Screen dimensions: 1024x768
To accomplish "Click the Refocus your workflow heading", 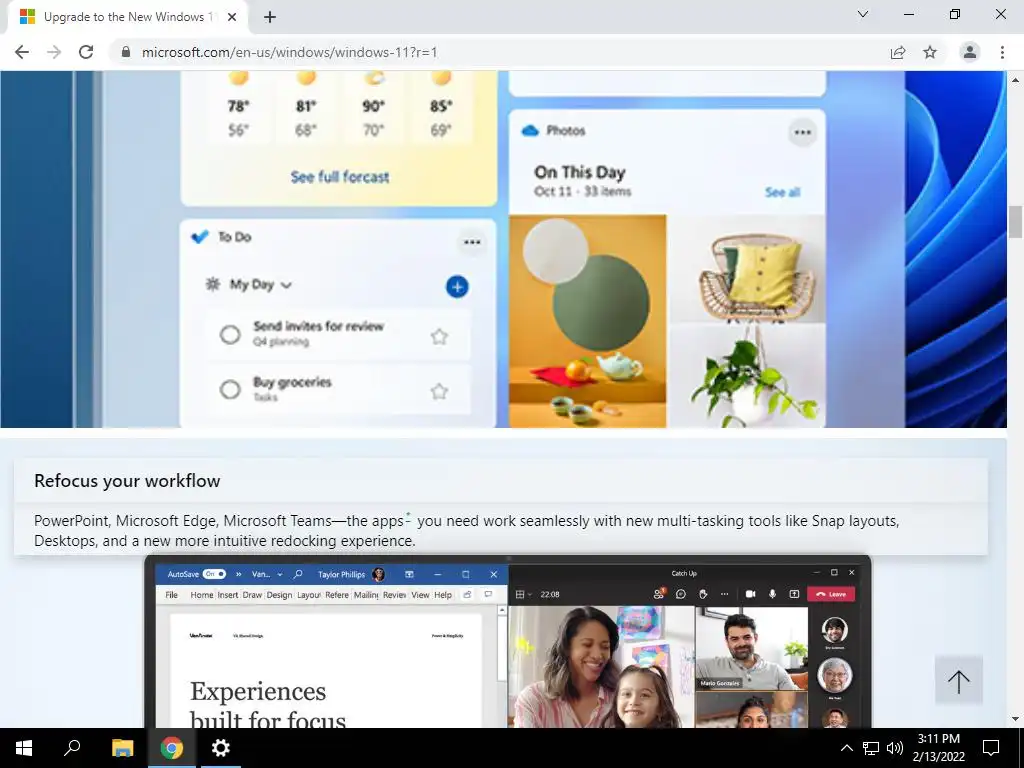I will click(x=127, y=481).
